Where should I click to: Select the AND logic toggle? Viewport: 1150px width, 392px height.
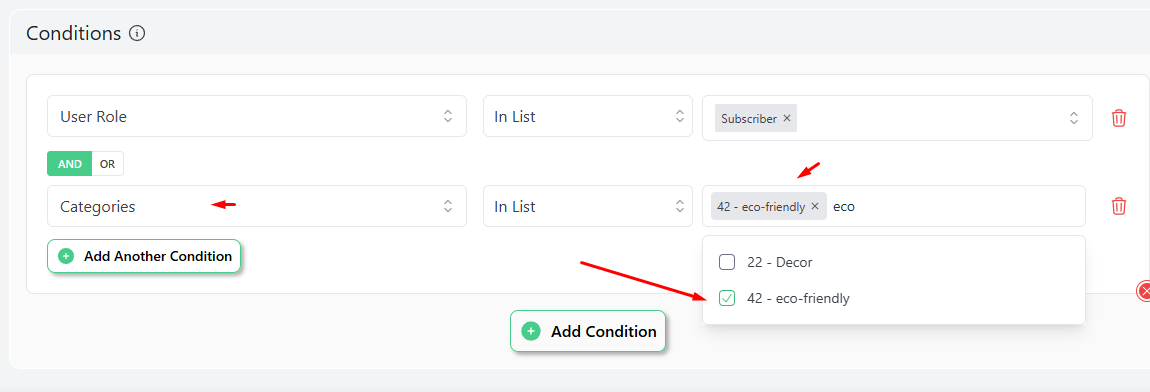click(x=70, y=164)
